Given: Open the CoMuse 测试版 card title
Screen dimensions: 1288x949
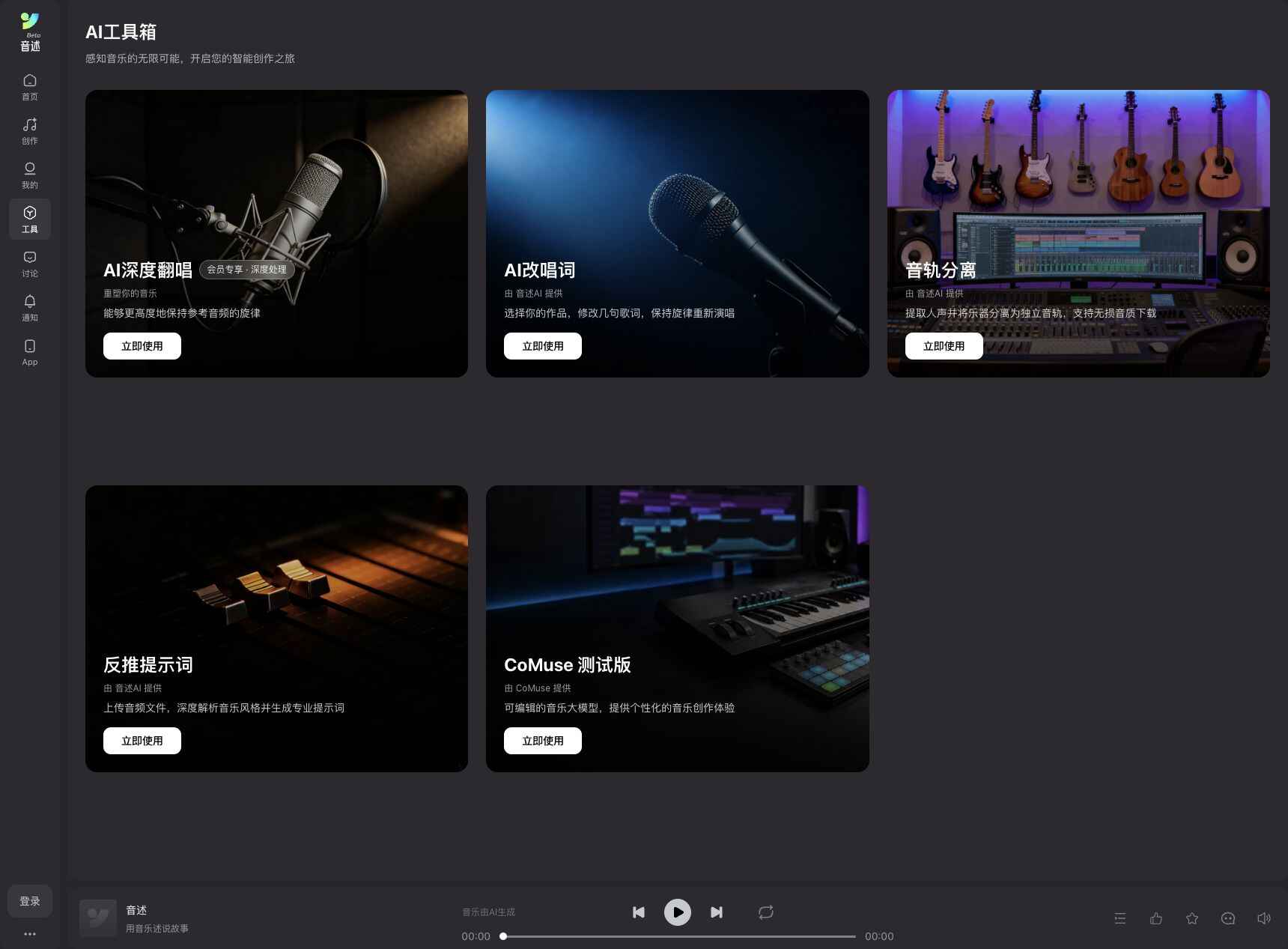Looking at the screenshot, I should (x=568, y=664).
